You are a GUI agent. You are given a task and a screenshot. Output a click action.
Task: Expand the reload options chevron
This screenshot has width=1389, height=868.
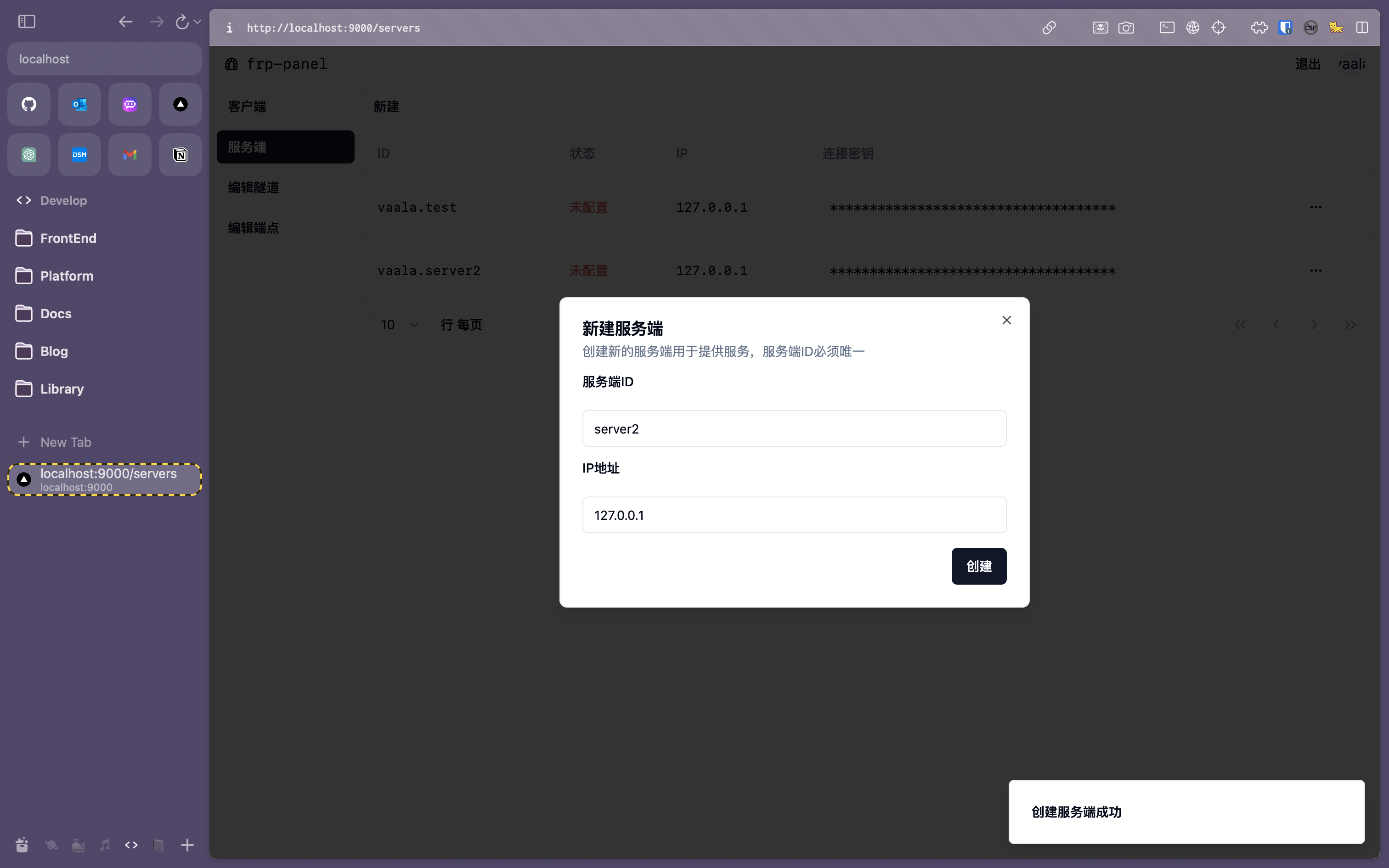(x=198, y=22)
